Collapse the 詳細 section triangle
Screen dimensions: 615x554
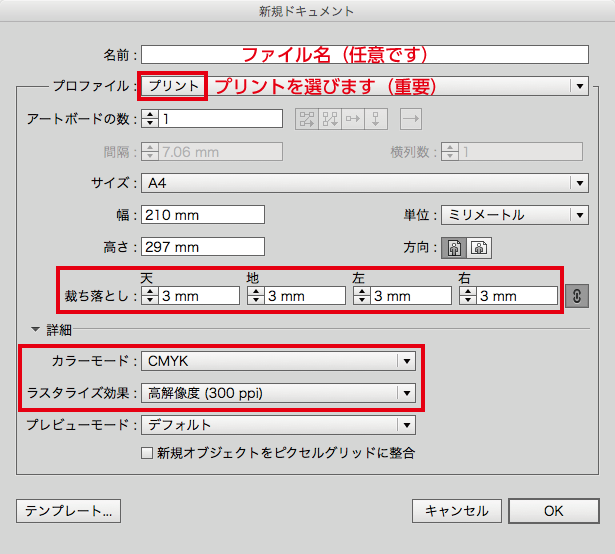point(35,329)
